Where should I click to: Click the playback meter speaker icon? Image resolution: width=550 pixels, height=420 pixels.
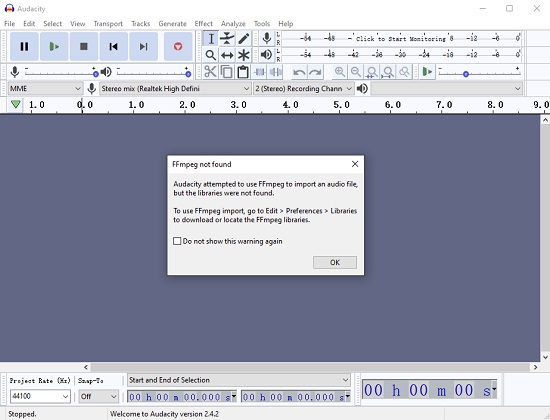[267, 55]
